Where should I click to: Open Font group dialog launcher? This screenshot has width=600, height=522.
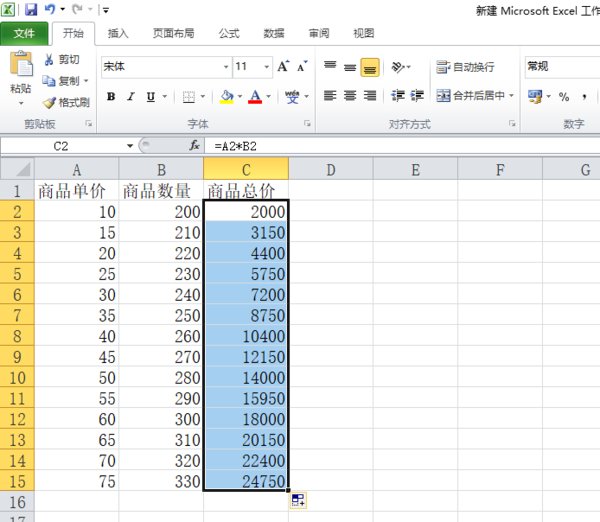click(307, 123)
